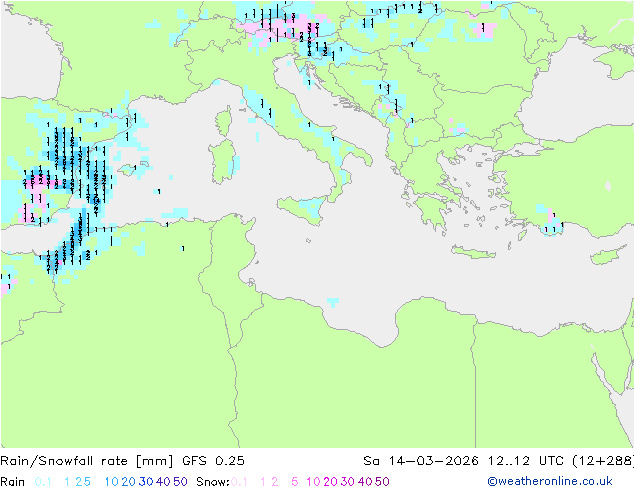Click the Snow legend value 30

348,482
